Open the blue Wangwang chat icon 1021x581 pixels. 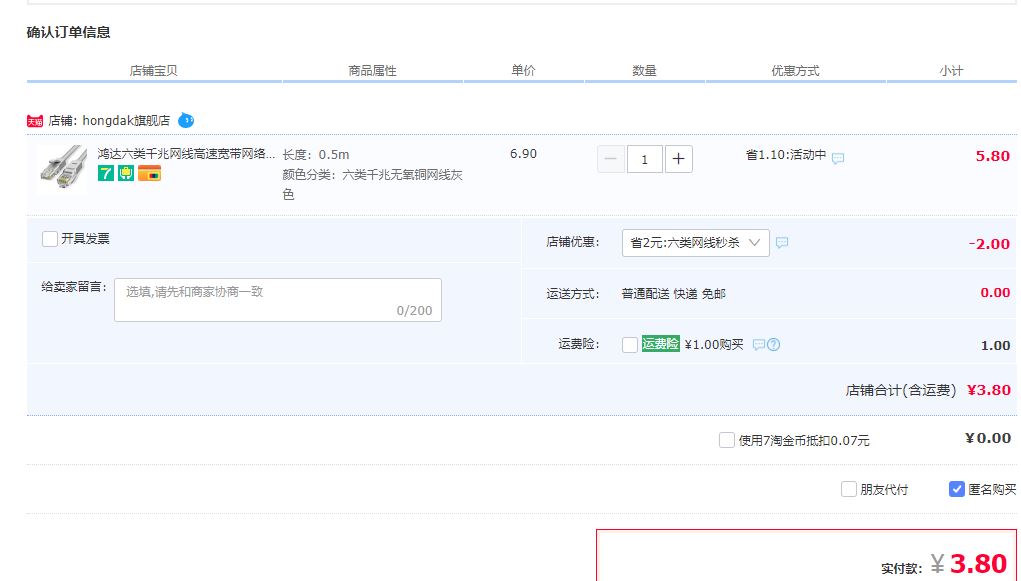[186, 120]
